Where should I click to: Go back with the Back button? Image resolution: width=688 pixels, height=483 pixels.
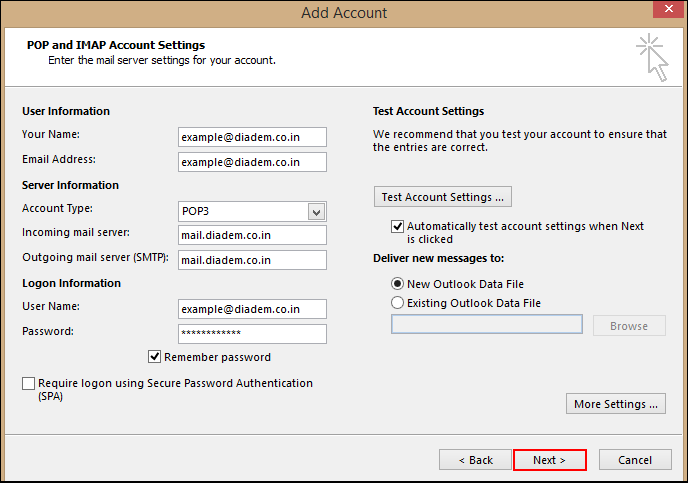(475, 460)
